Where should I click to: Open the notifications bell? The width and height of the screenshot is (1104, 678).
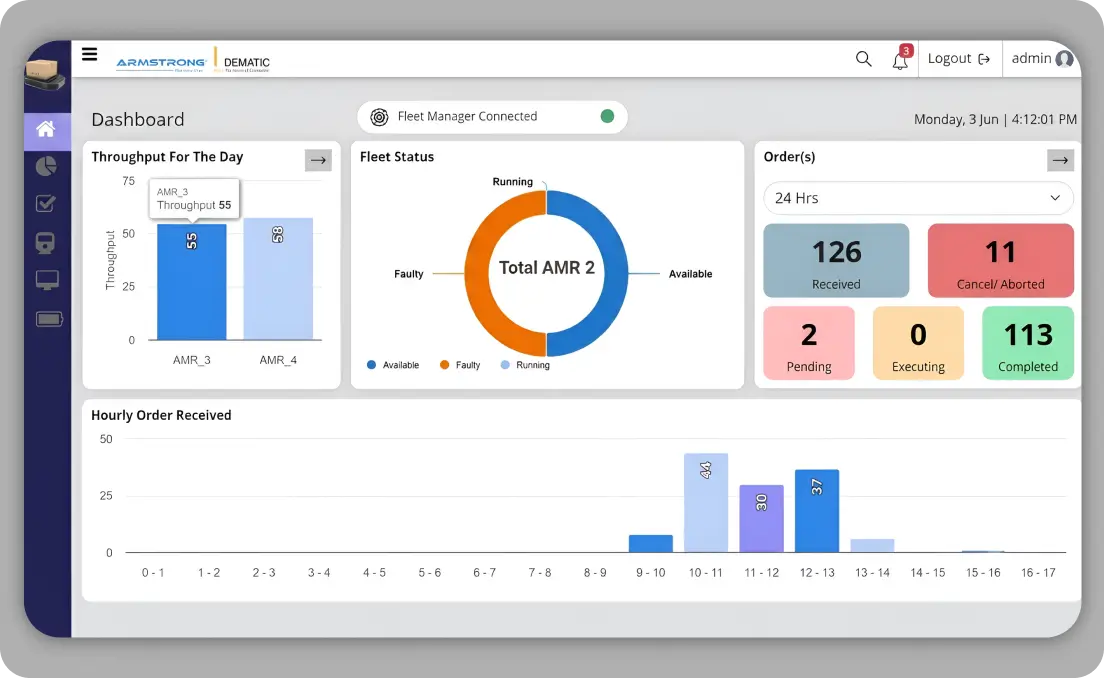901,59
